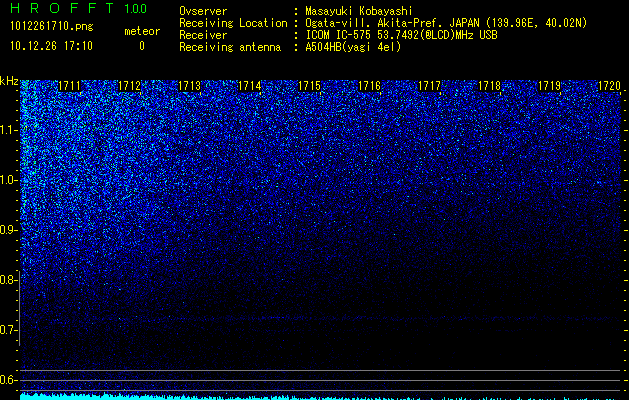Screen dimensions: 629x400
Task: Click the A504HB(yagi 4el) antenna text
Action: 353,47
